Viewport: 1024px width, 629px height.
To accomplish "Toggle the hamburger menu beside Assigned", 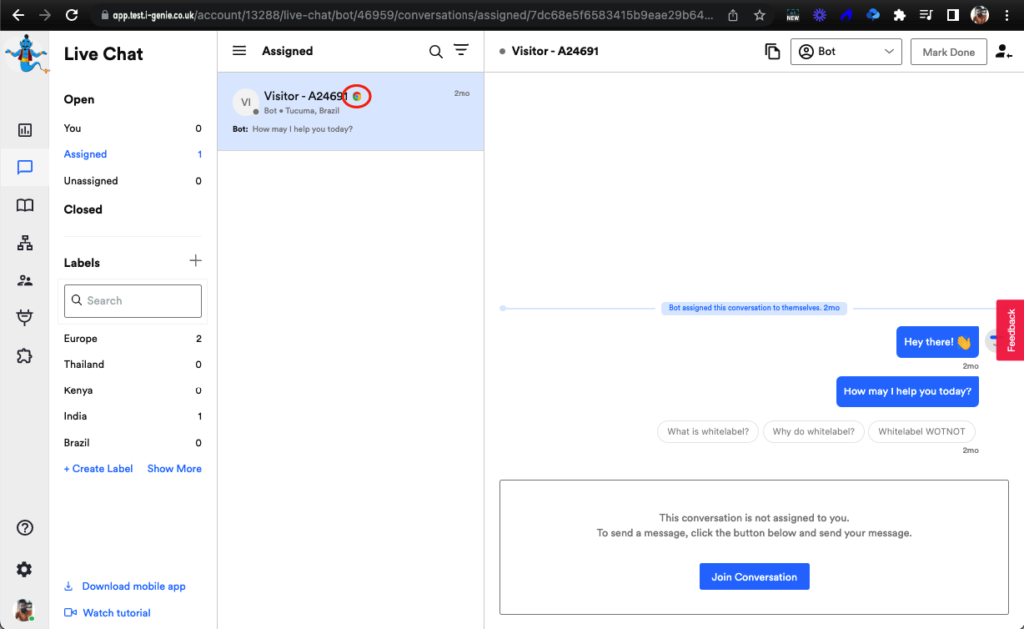I will tap(239, 51).
